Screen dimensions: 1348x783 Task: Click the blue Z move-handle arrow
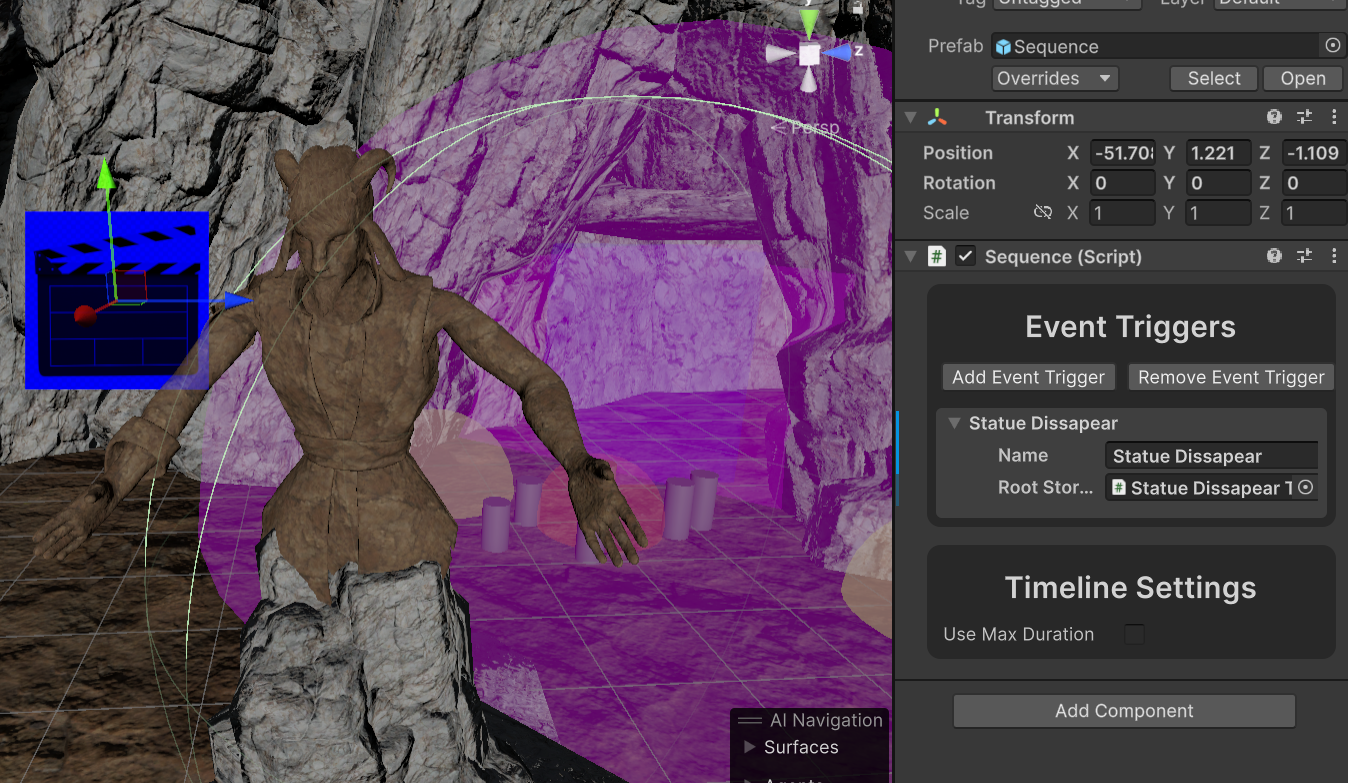click(238, 299)
